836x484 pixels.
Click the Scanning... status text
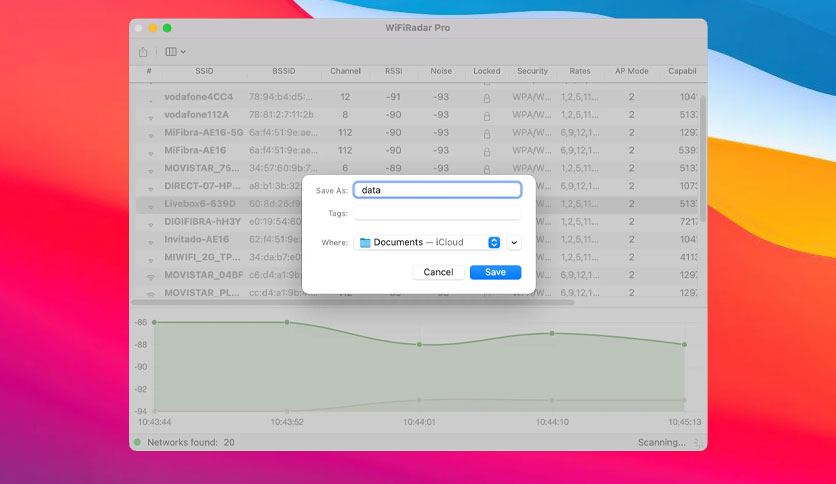662,442
